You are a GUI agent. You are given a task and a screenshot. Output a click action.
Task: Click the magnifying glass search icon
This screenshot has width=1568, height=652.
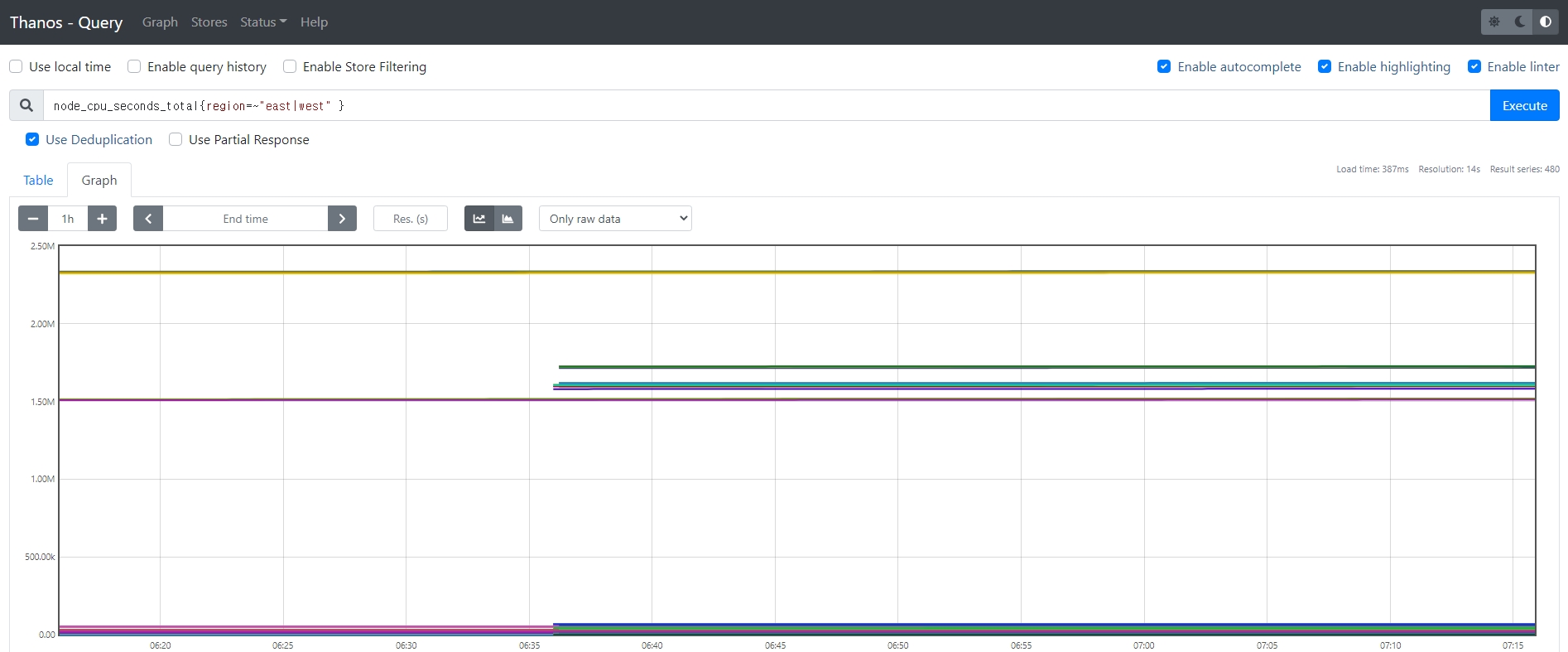pyautogui.click(x=26, y=105)
